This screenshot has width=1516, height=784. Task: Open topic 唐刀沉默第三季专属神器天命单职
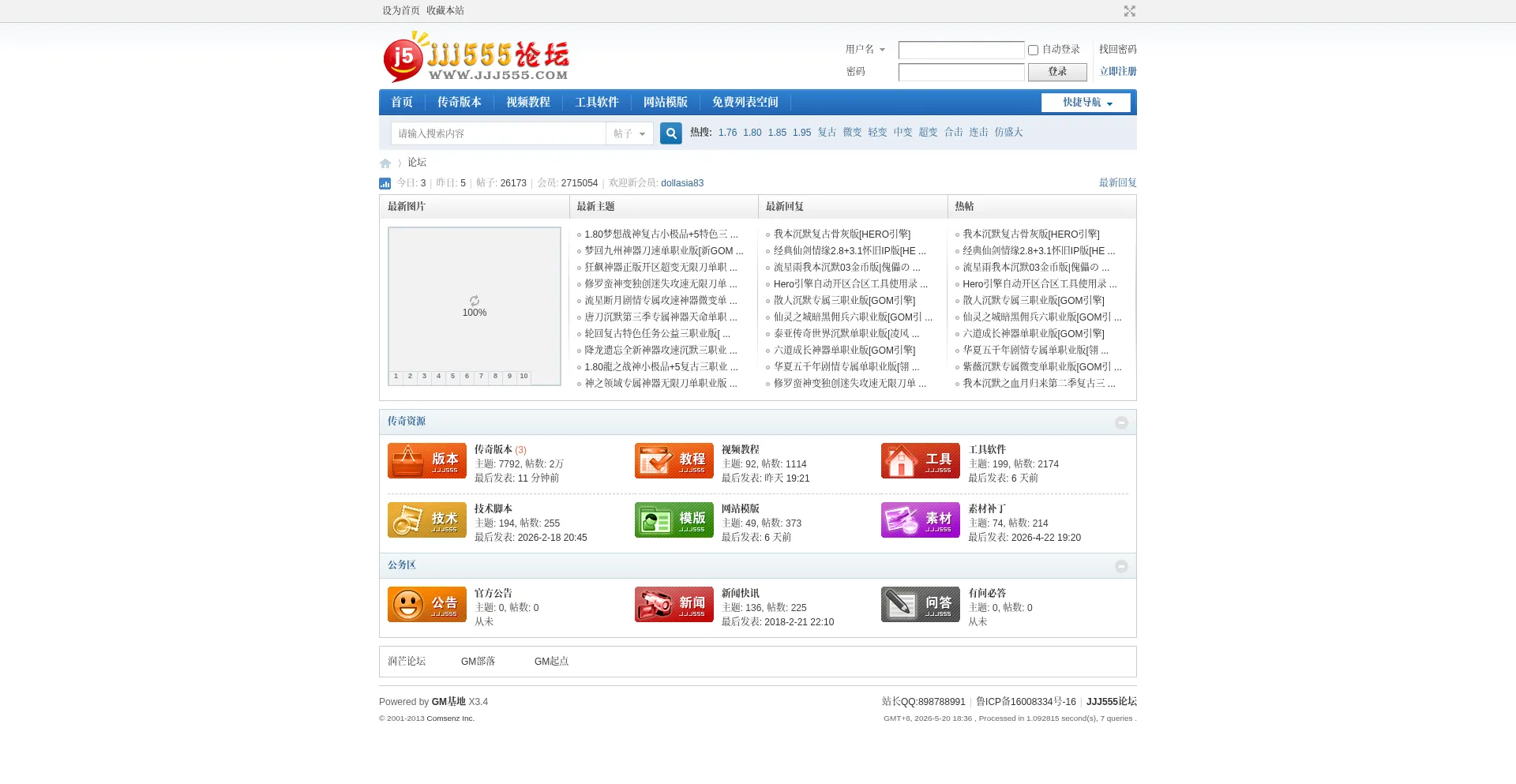(x=662, y=317)
